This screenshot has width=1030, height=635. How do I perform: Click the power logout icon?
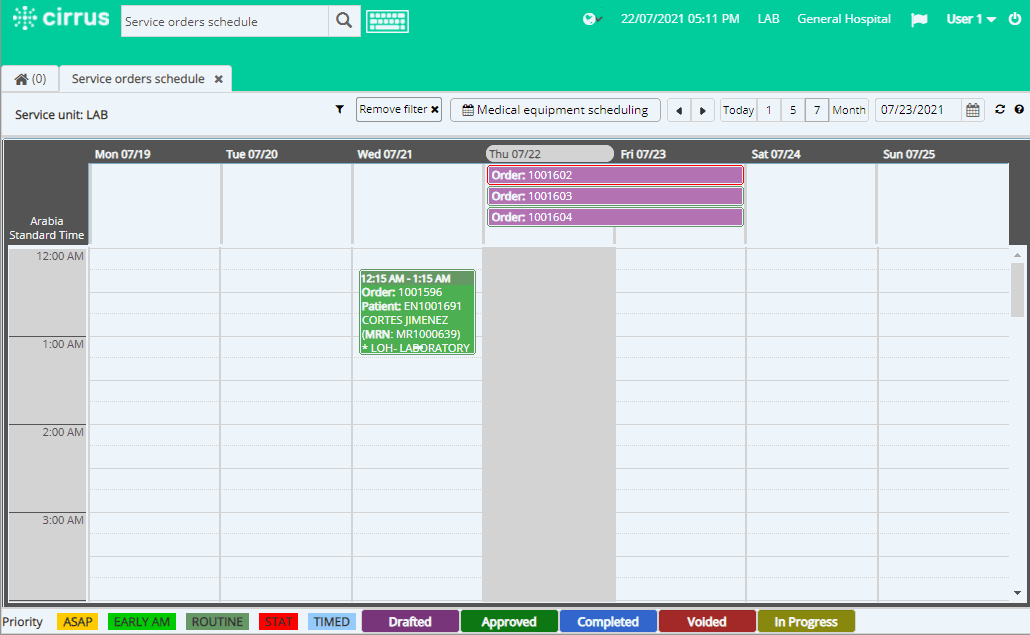(x=1014, y=18)
